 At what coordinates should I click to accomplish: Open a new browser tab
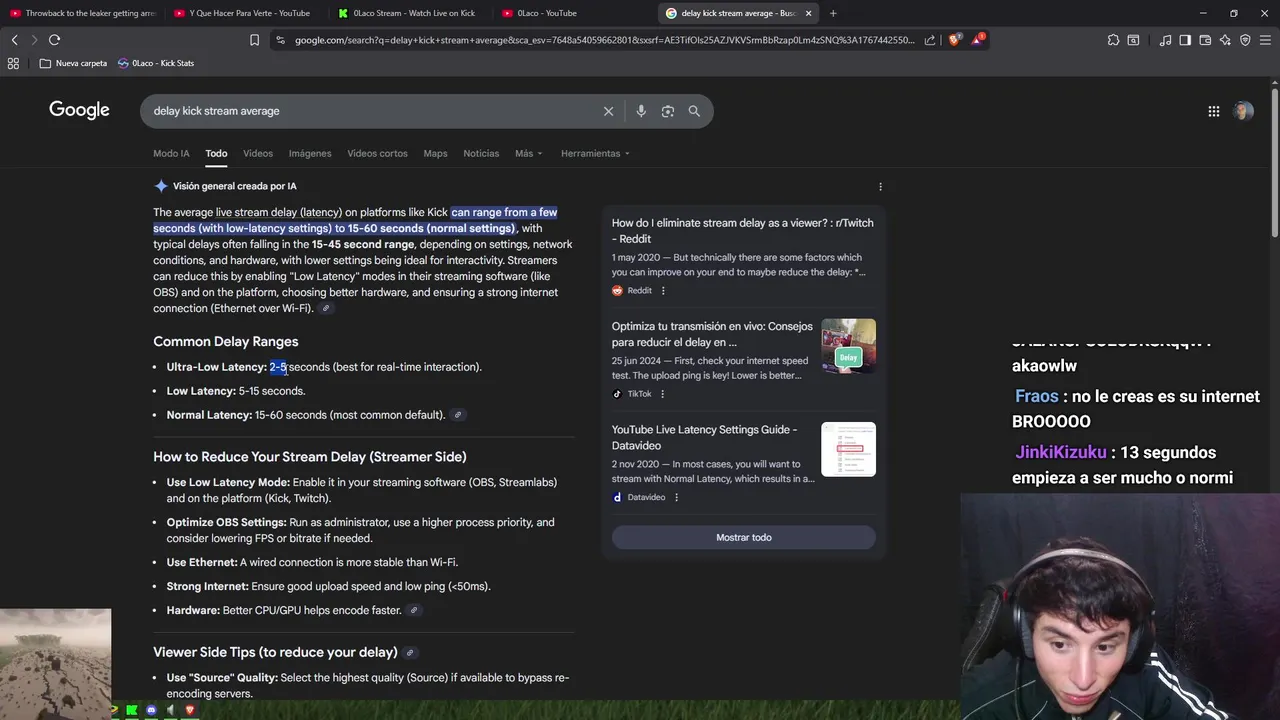coord(833,13)
